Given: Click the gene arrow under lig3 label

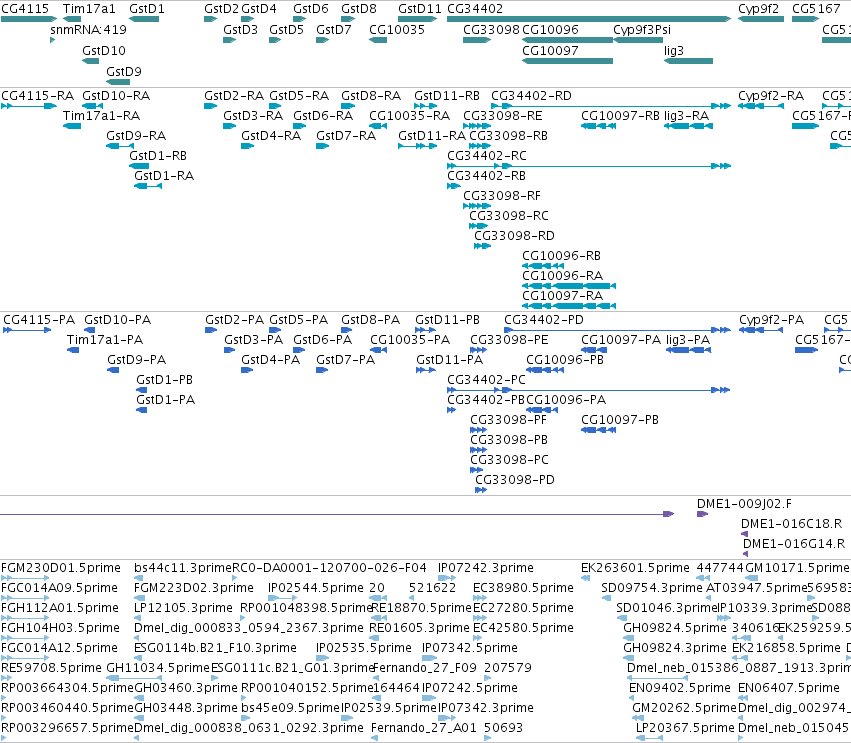Looking at the screenshot, I should pos(688,61).
